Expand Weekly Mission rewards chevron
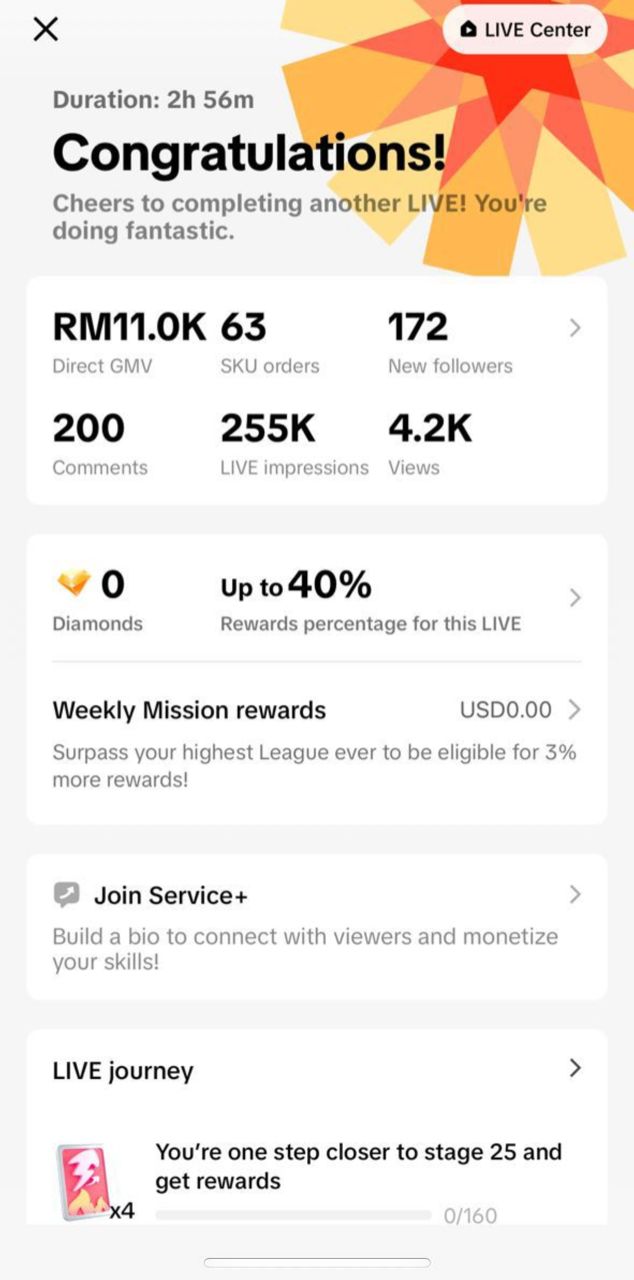The image size is (634, 1280). pyautogui.click(x=575, y=710)
